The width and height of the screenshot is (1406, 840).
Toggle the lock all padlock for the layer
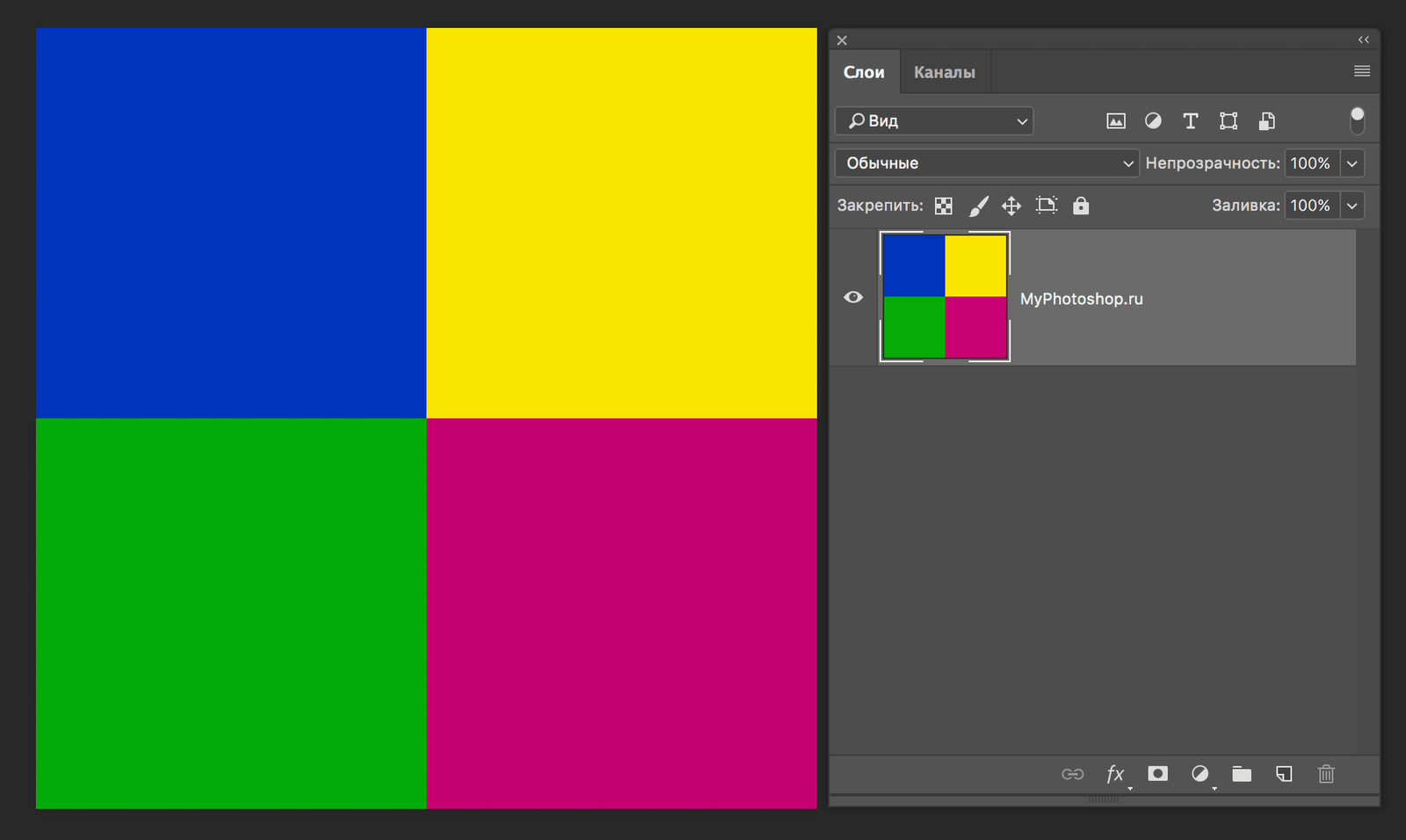pos(1081,205)
